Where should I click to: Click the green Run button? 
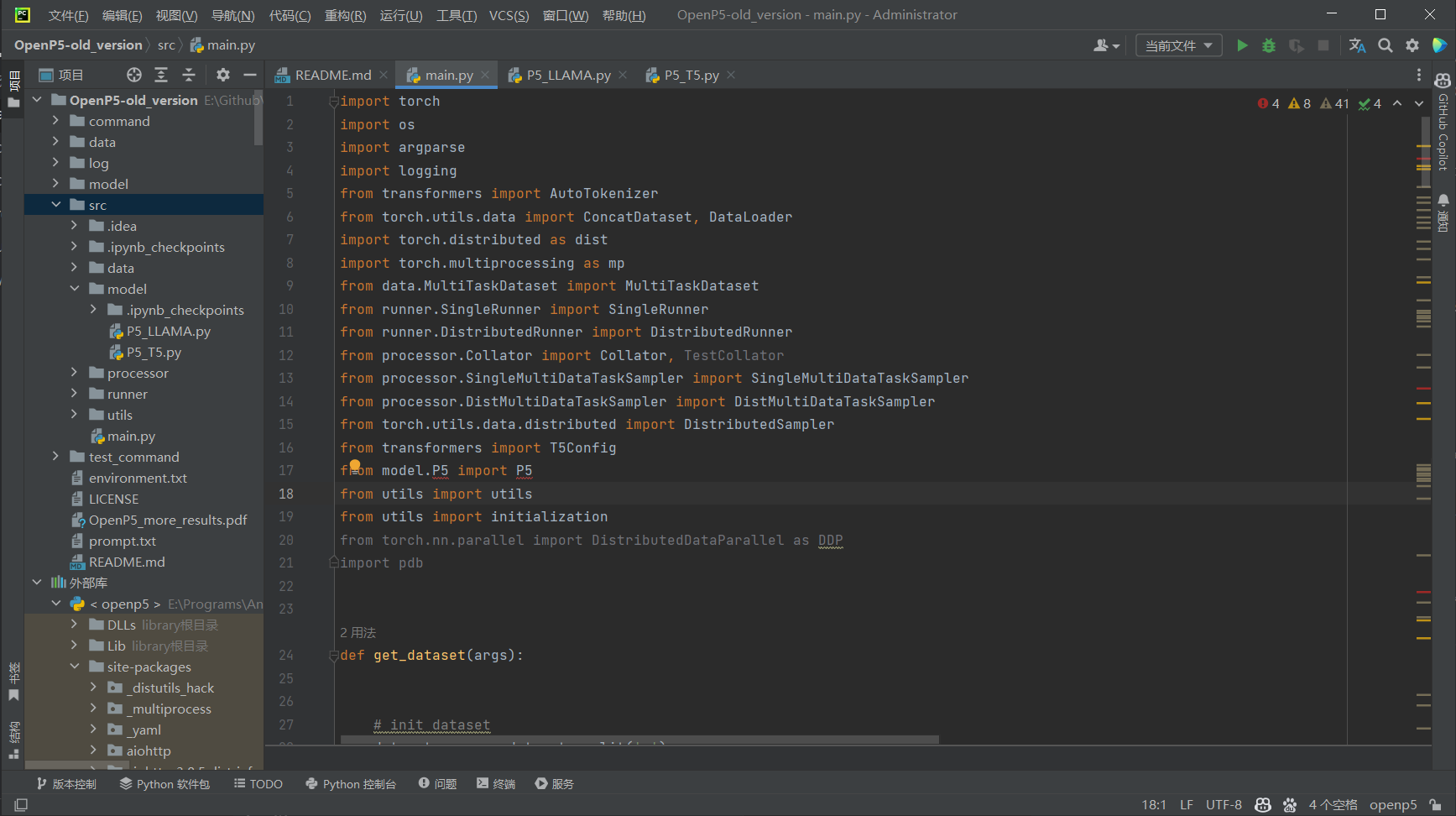(1242, 45)
